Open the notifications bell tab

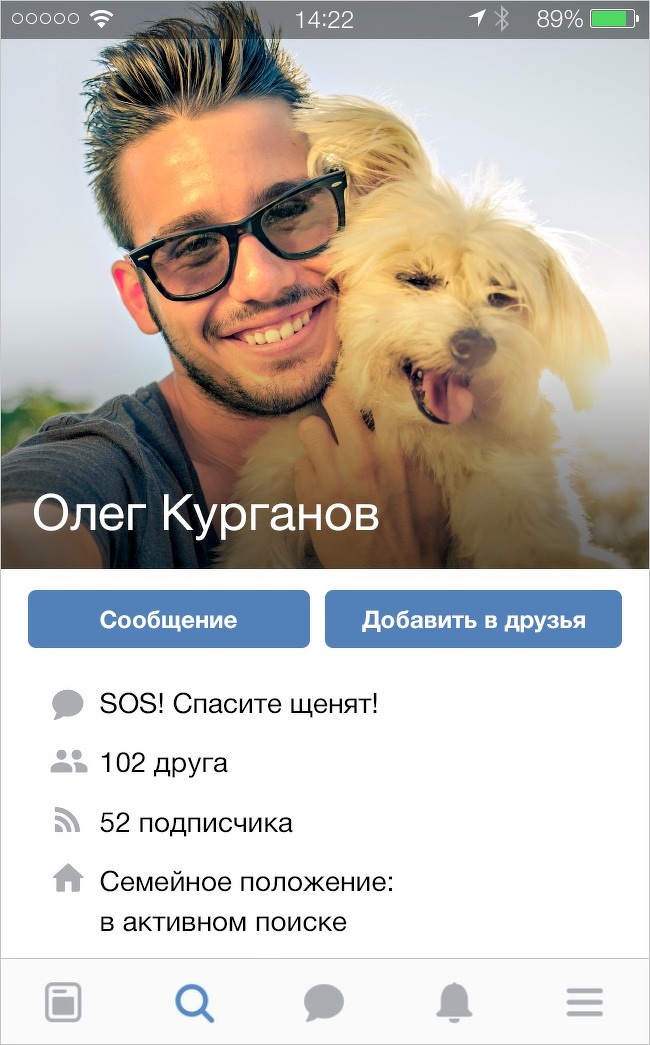[454, 1002]
